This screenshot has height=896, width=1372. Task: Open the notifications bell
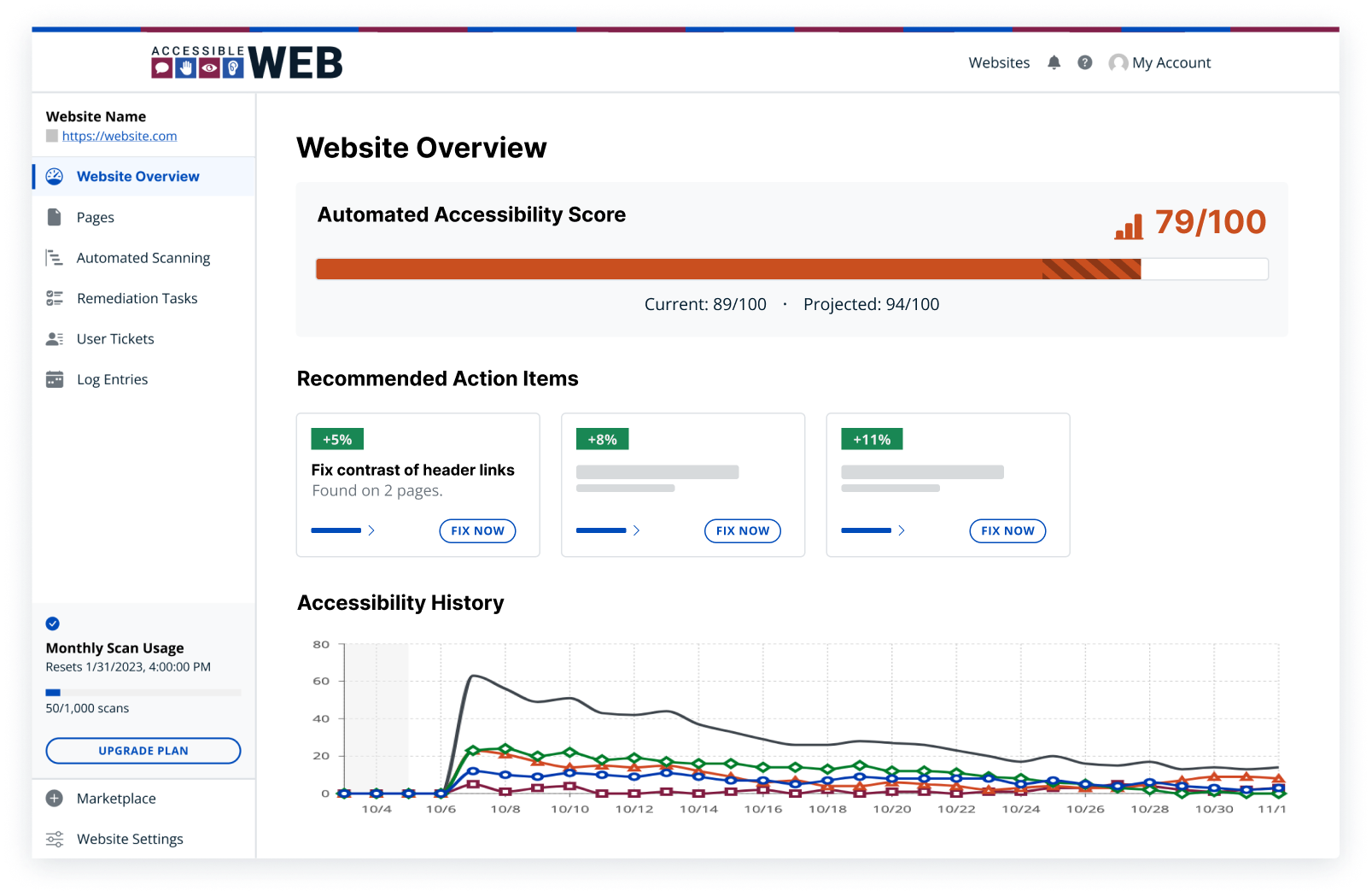click(1054, 61)
